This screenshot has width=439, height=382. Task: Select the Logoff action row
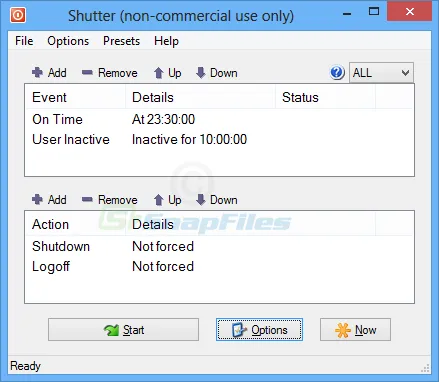[219, 266]
